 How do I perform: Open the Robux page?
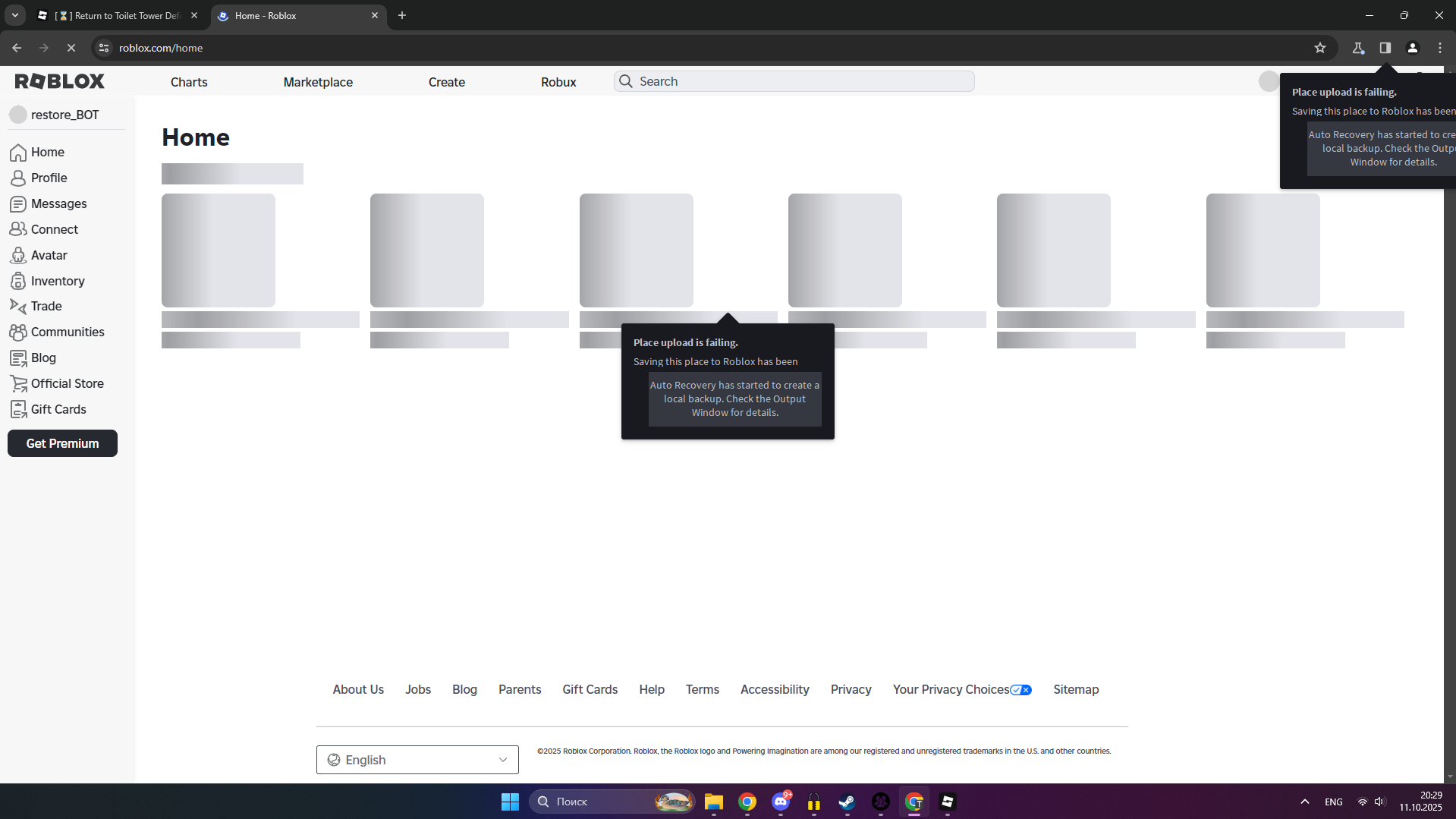coord(558,82)
